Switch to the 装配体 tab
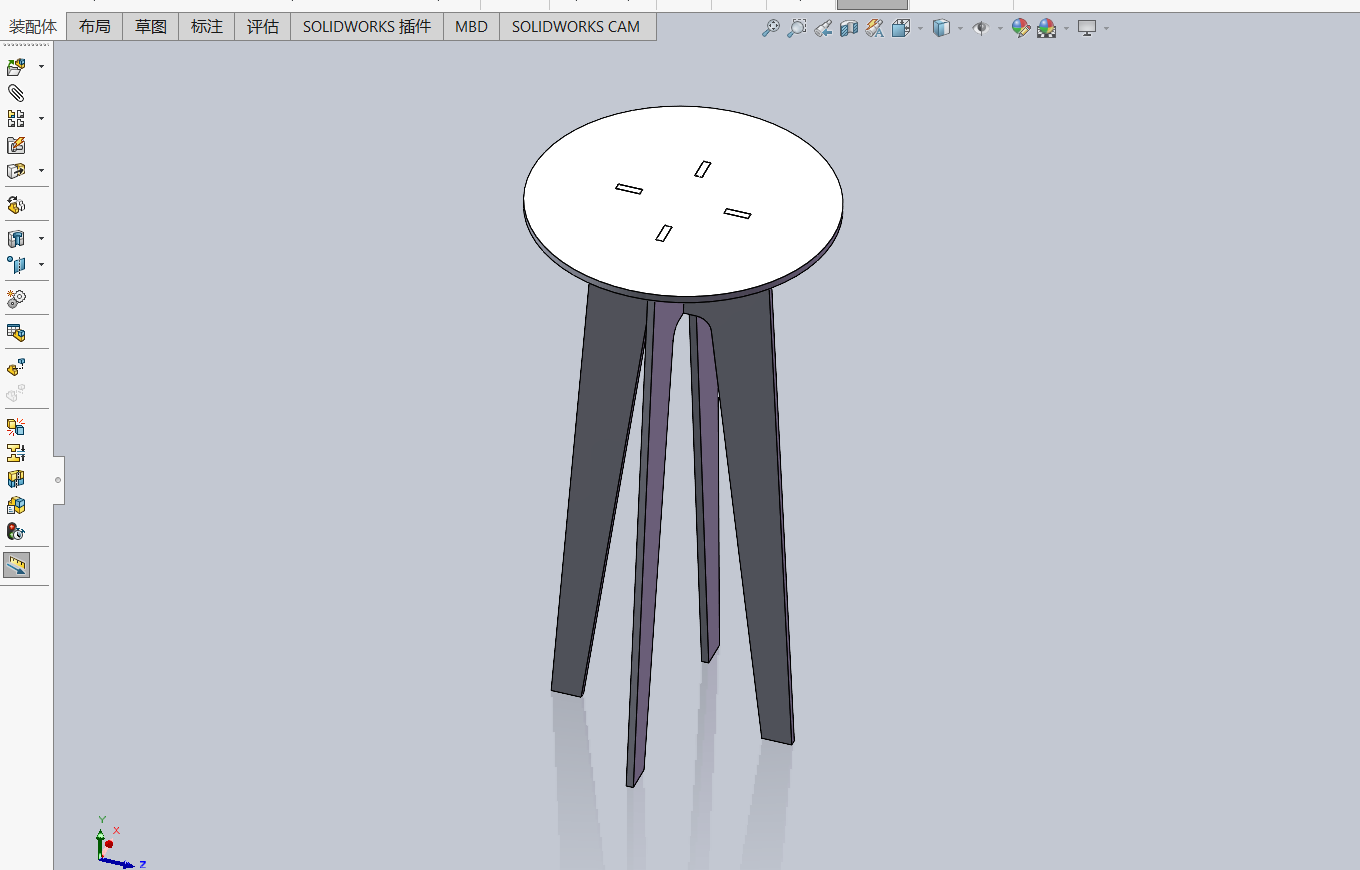1360x870 pixels. tap(33, 27)
